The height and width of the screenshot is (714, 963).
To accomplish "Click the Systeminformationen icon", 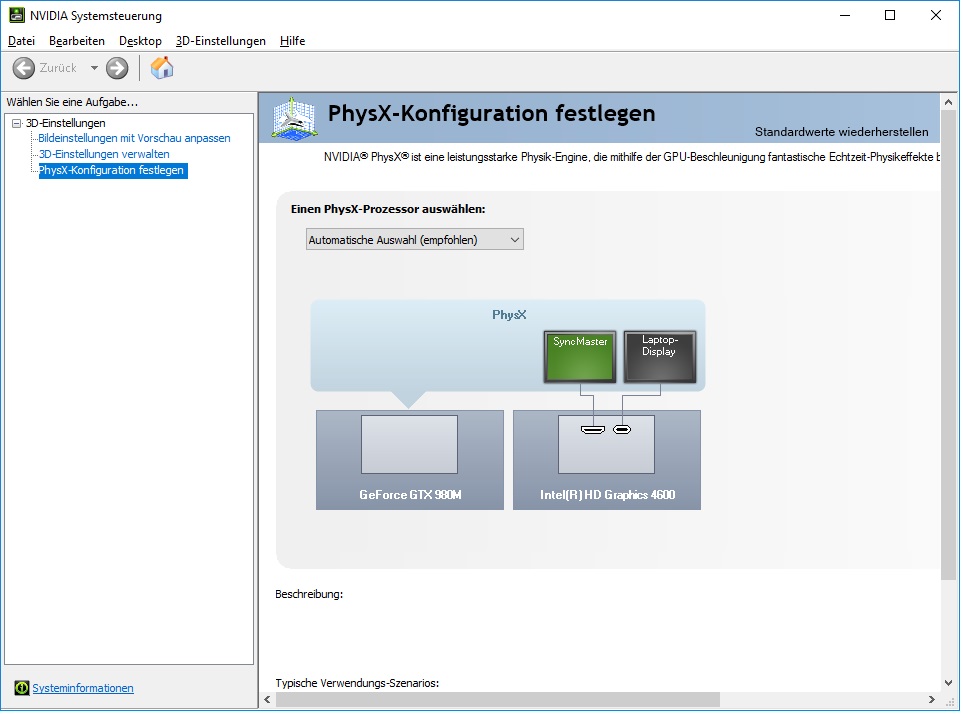I will tap(21, 688).
